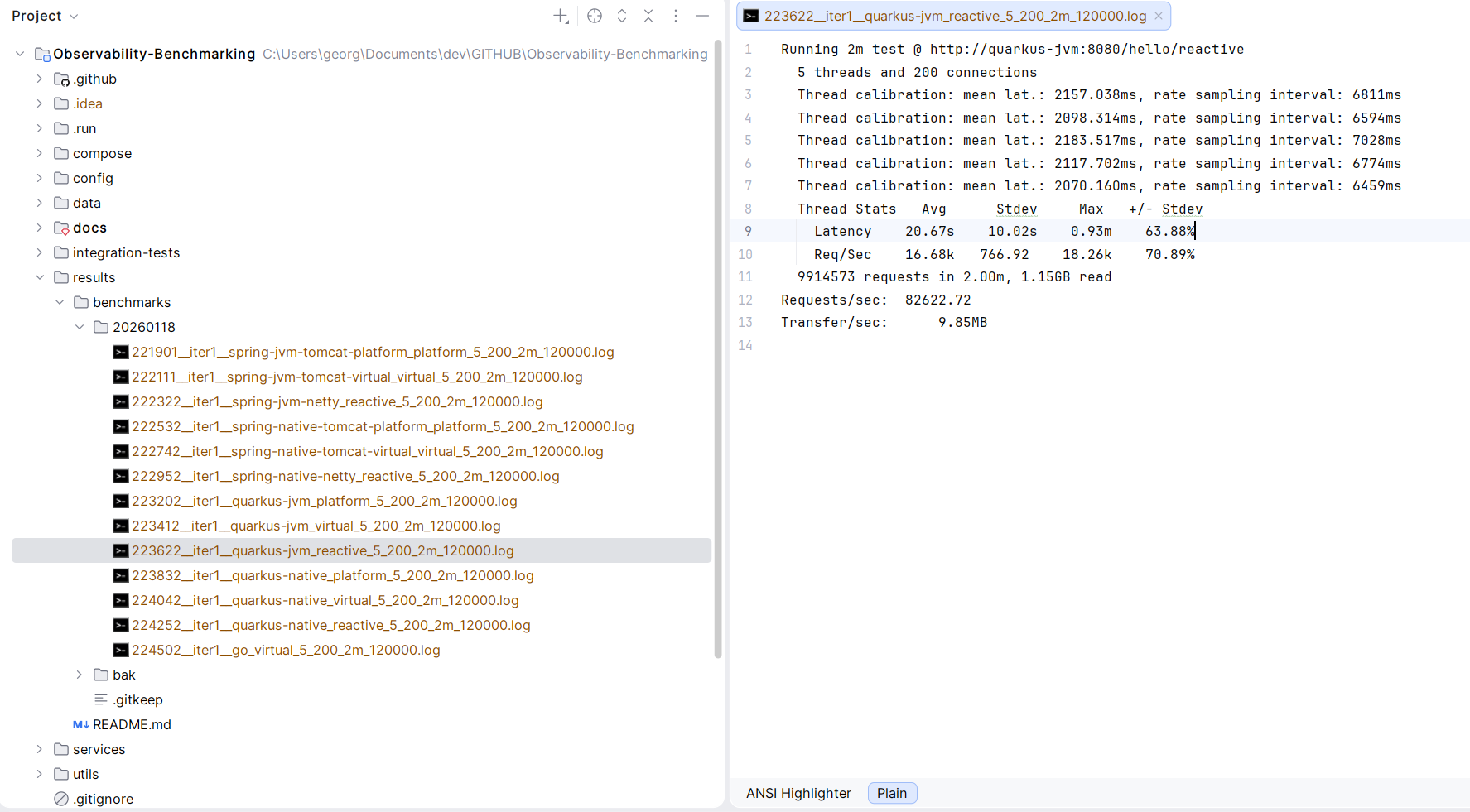Expand all nodes in the Project tree
1470x812 pixels.
(x=622, y=15)
